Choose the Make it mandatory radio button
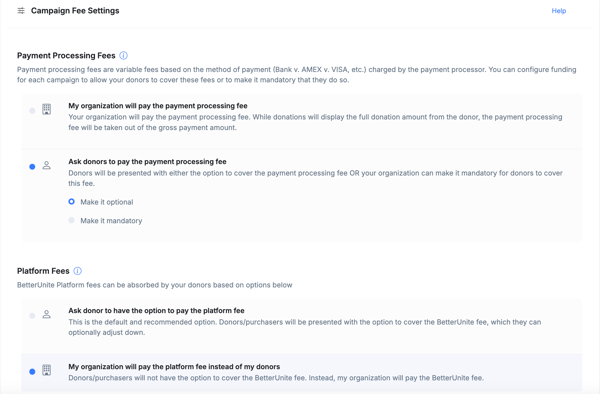The image size is (600, 394). tap(72, 220)
